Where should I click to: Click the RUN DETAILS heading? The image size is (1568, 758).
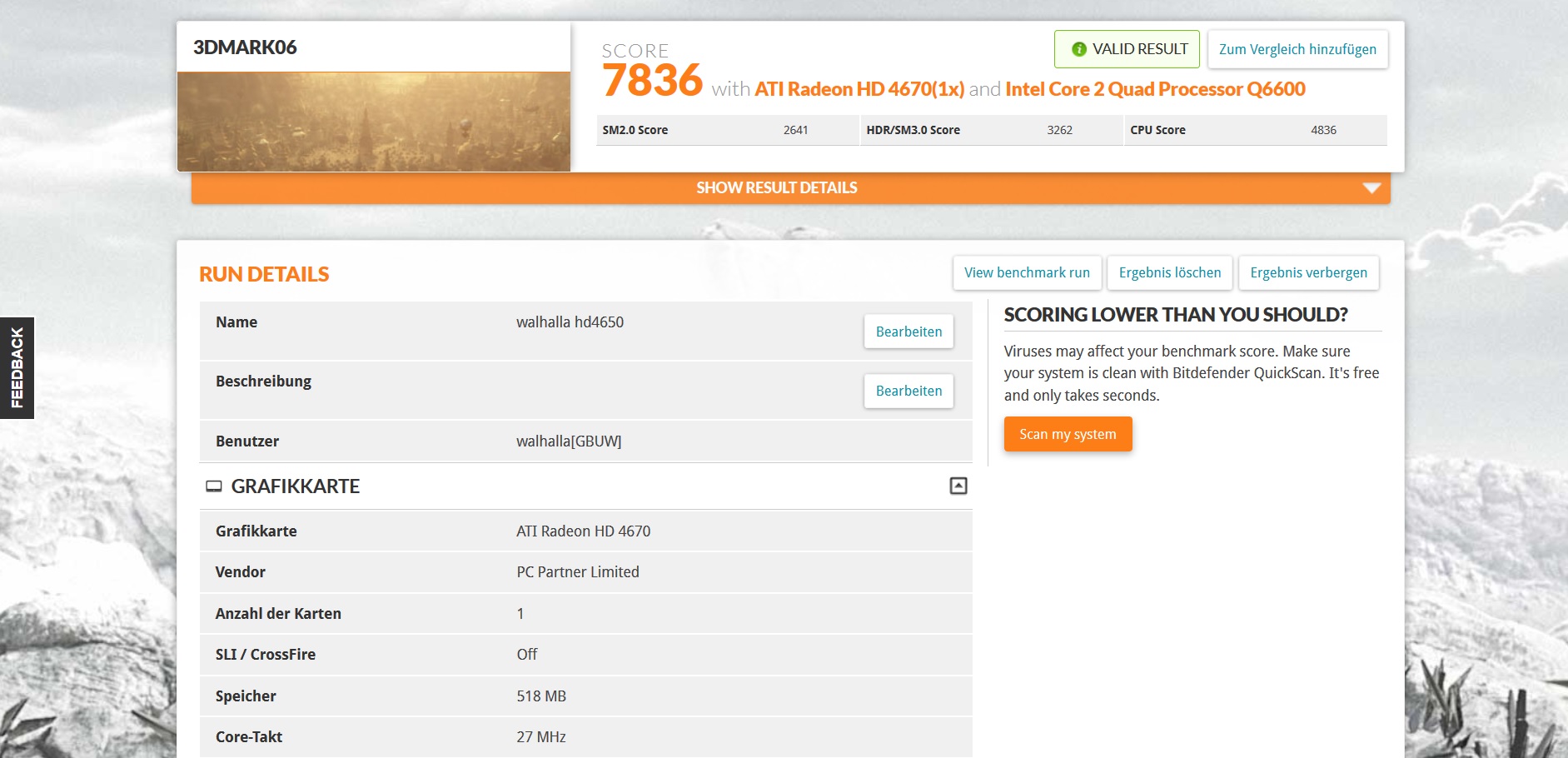pyautogui.click(x=264, y=274)
